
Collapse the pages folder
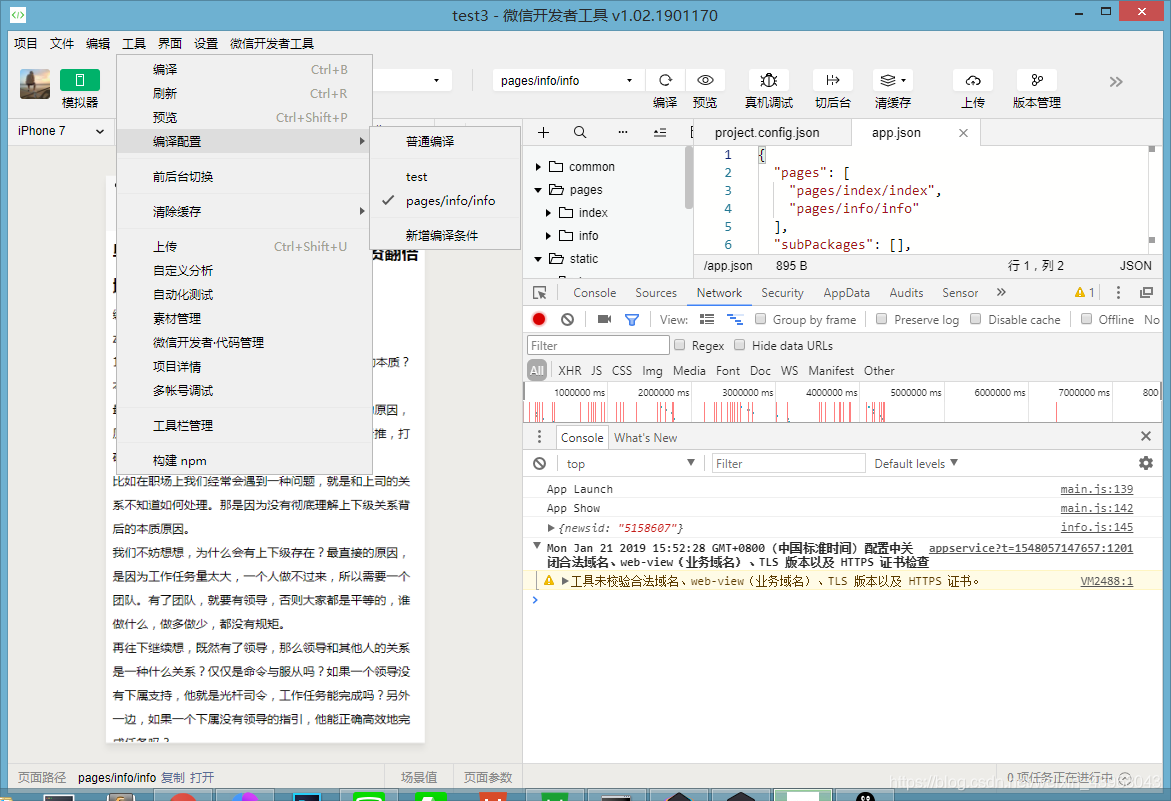(538, 190)
